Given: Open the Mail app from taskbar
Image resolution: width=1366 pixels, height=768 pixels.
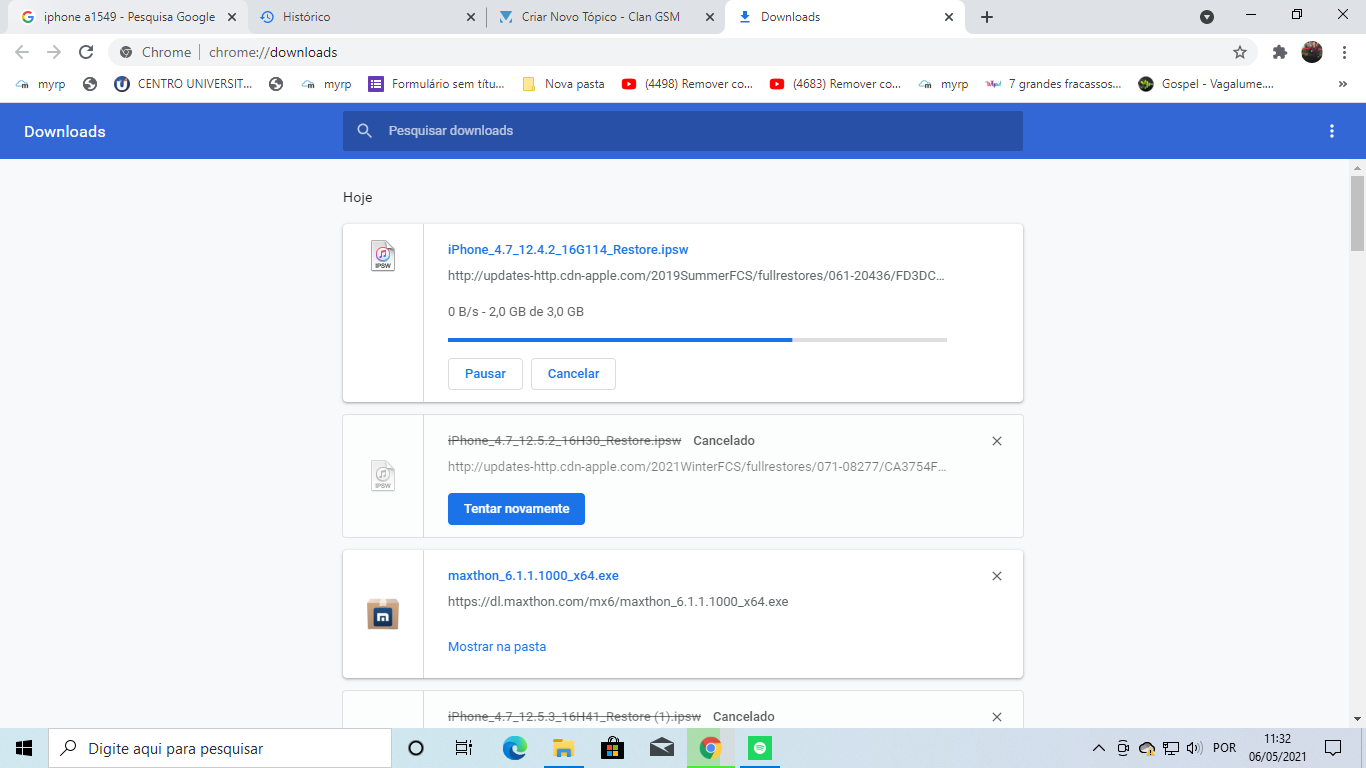Looking at the screenshot, I should pyautogui.click(x=661, y=748).
